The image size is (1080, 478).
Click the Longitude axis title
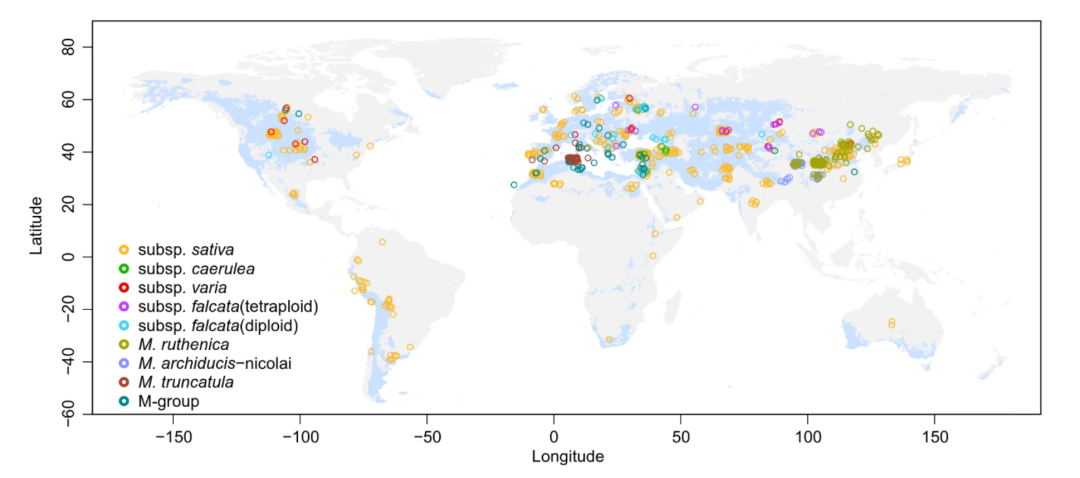[x=568, y=457]
